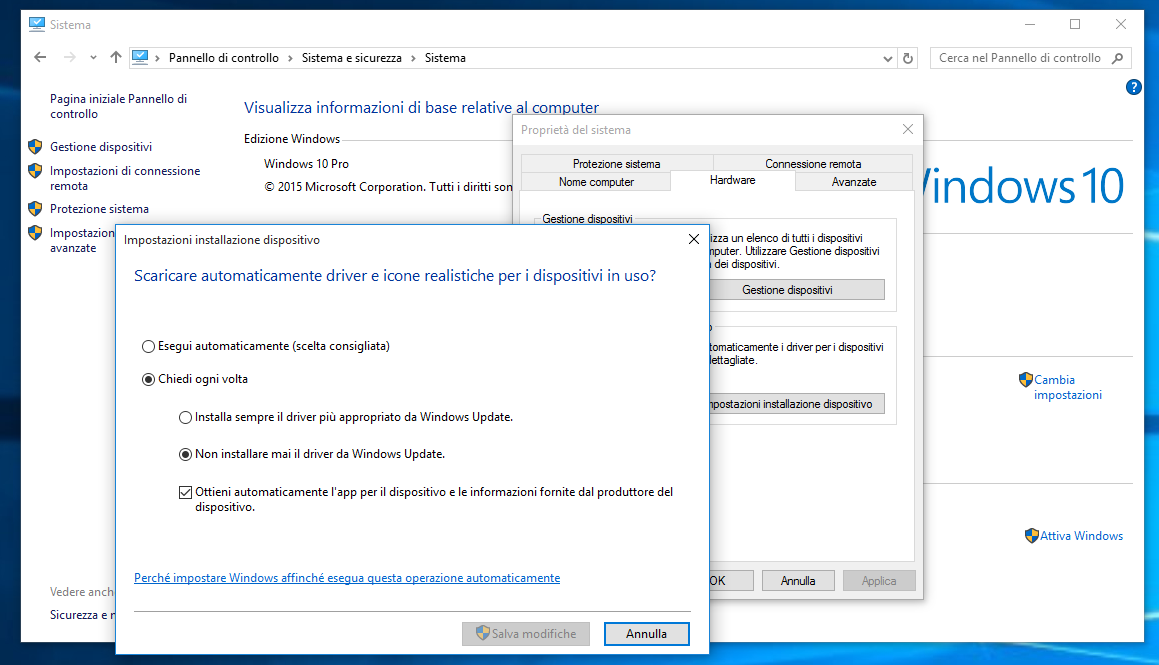Expand chevron after Pannello di controllo breadcrumb
Image resolution: width=1159 pixels, height=665 pixels.
click(x=290, y=58)
